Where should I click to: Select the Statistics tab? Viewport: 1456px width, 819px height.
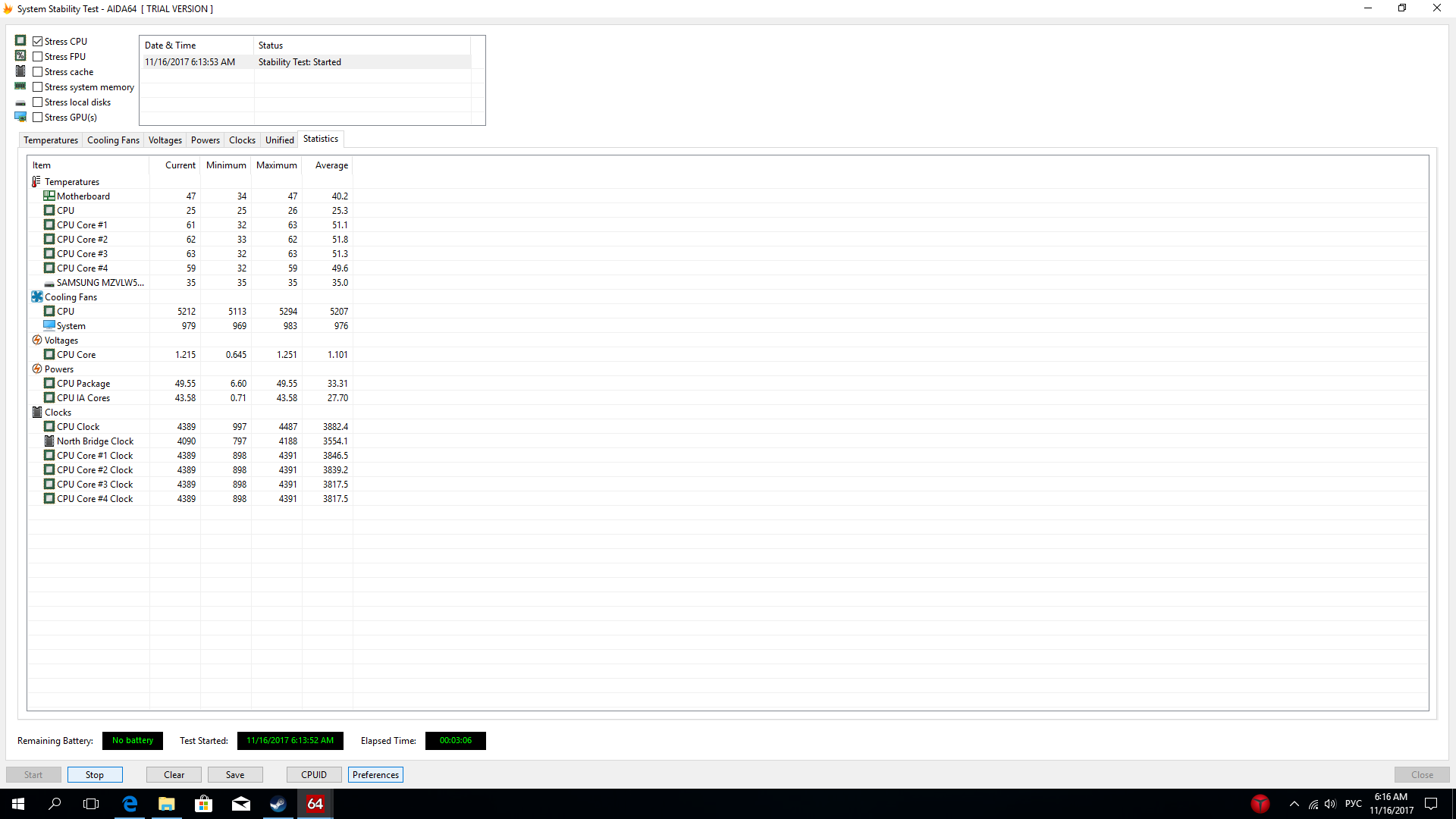pos(321,139)
